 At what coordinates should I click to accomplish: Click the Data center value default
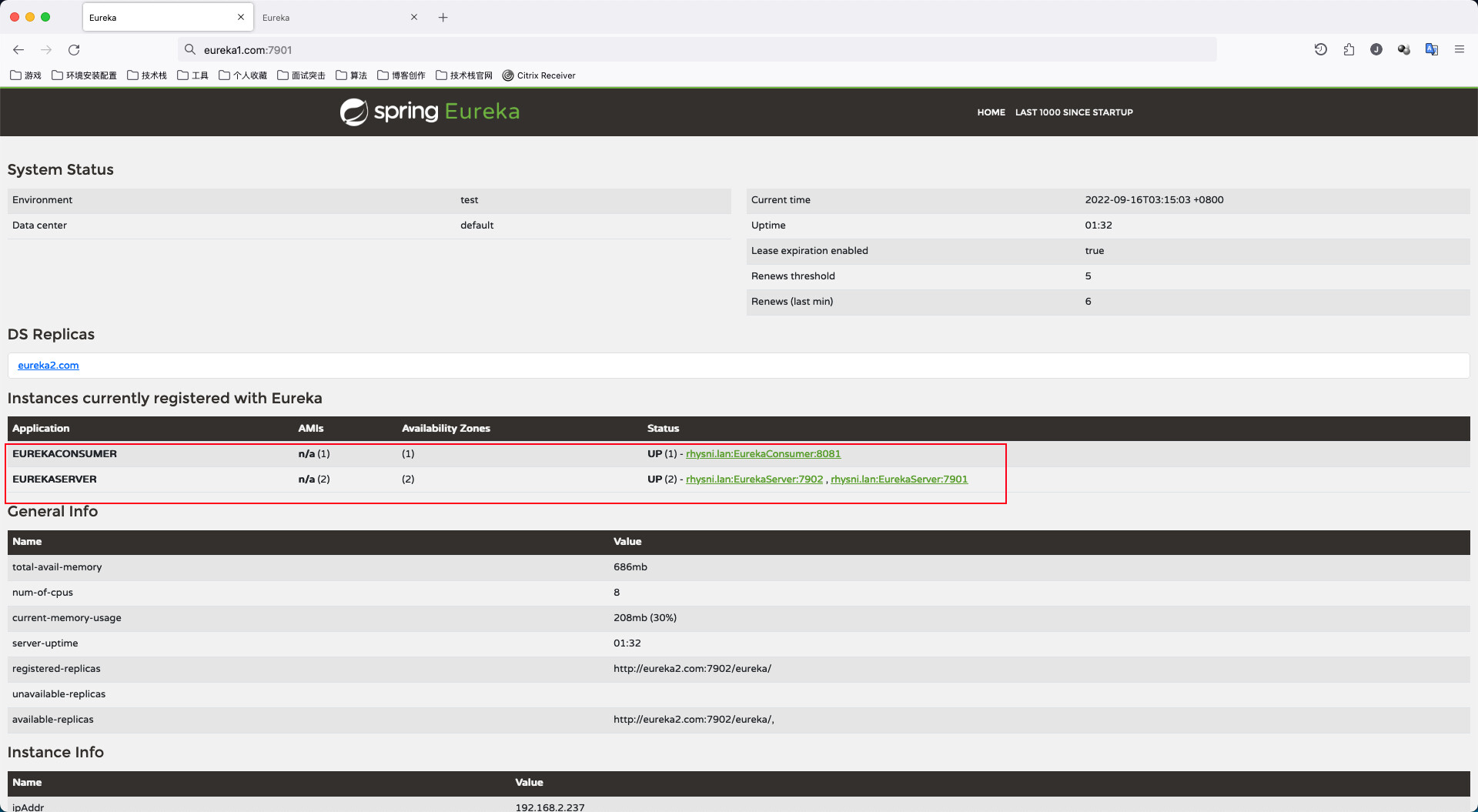pos(477,226)
